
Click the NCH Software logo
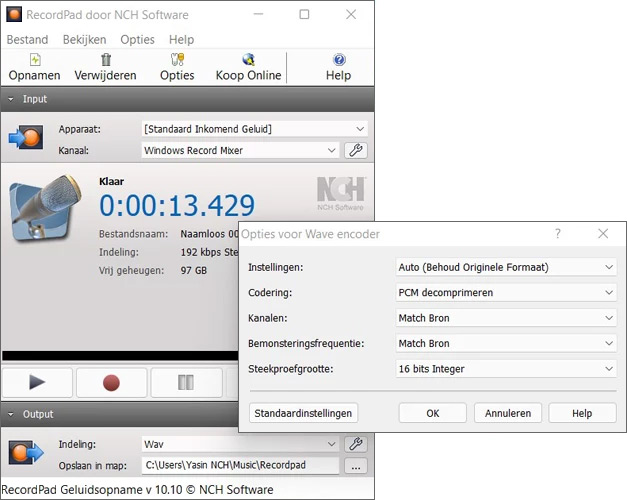tap(341, 194)
